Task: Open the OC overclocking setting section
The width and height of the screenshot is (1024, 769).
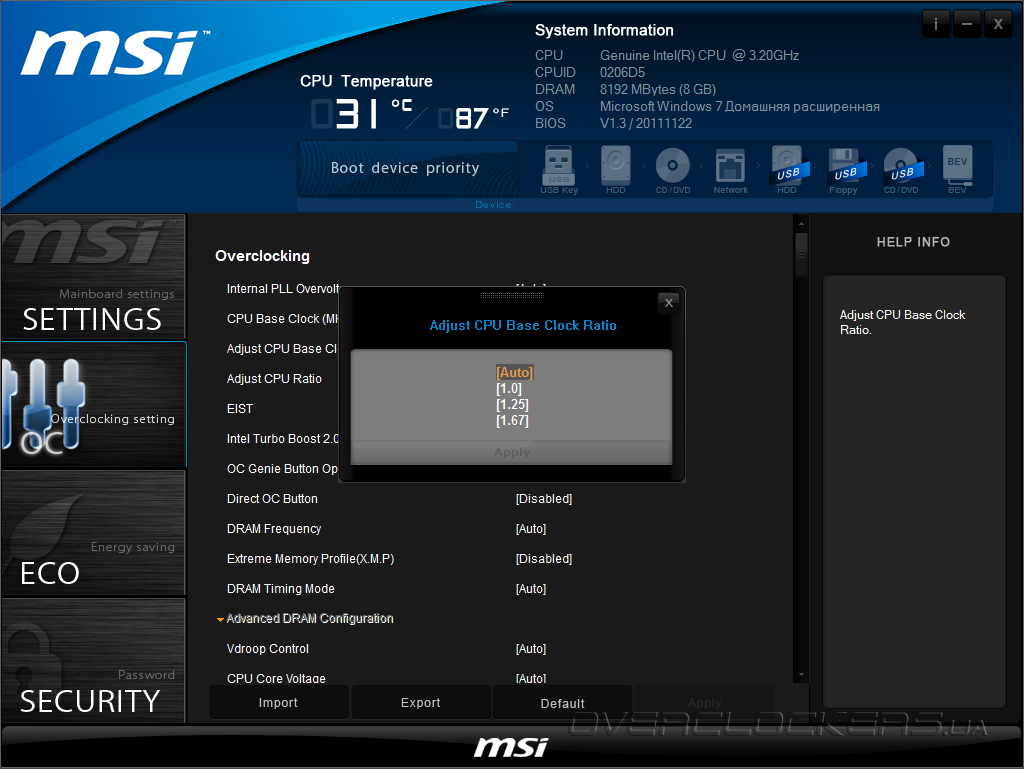Action: 93,404
